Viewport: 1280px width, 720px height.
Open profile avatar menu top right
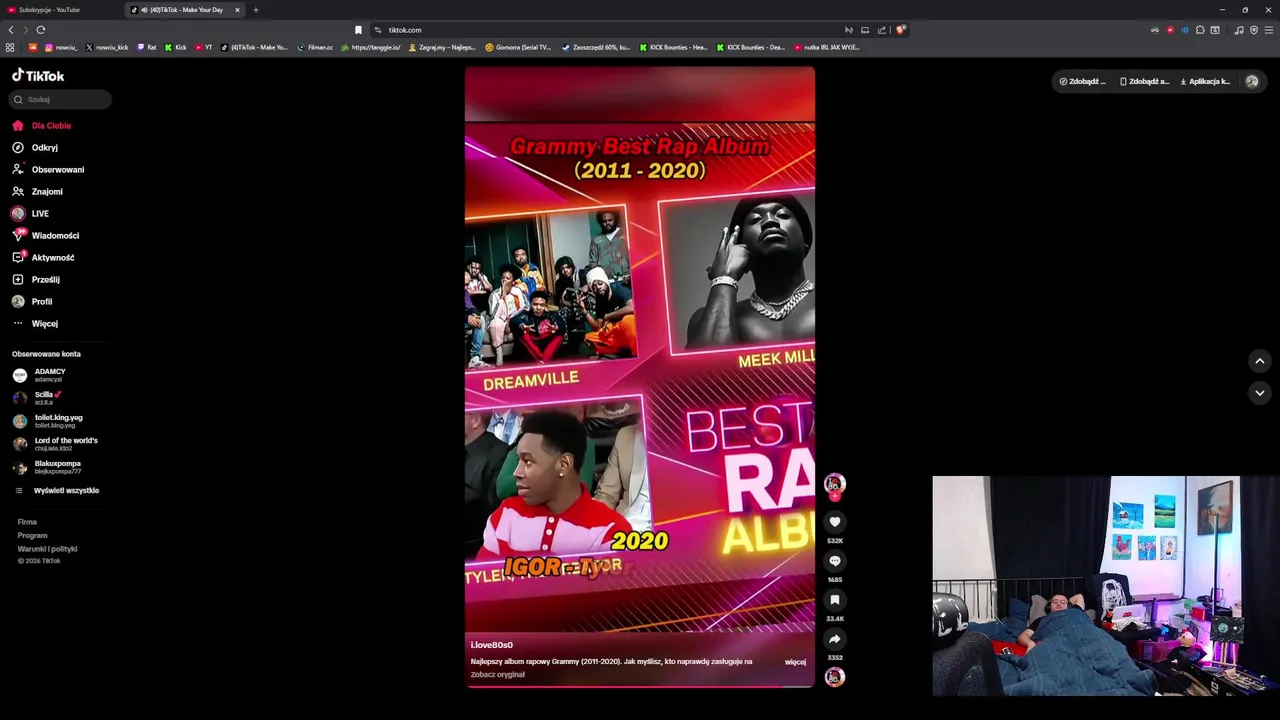[x=1252, y=82]
